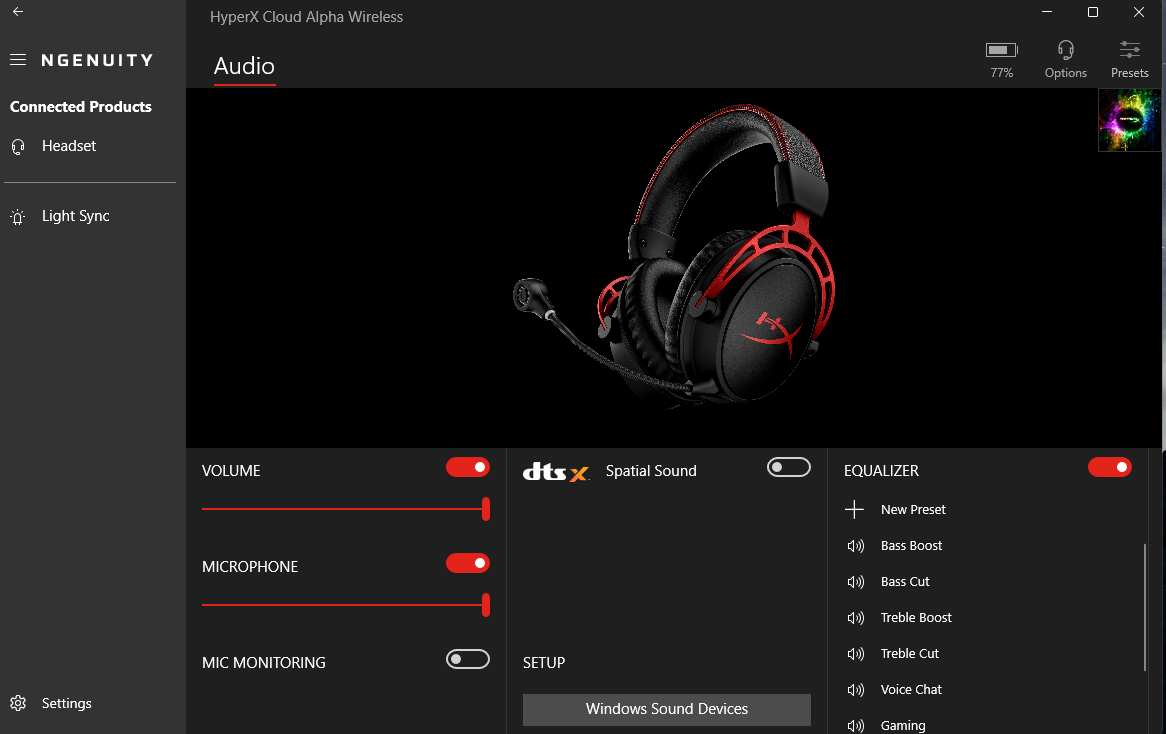This screenshot has width=1166, height=734.
Task: Minimize the NGENUITY window
Action: point(1046,12)
